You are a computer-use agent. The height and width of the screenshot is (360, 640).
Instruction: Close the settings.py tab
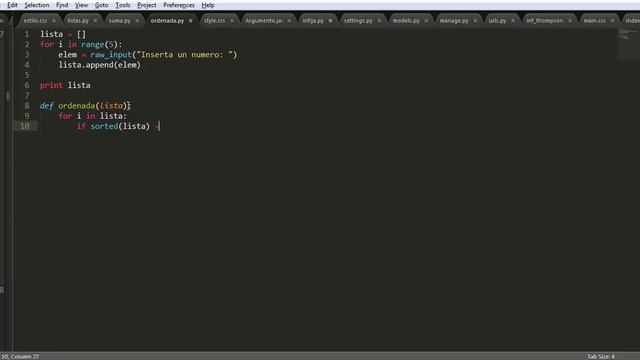tap(379, 20)
